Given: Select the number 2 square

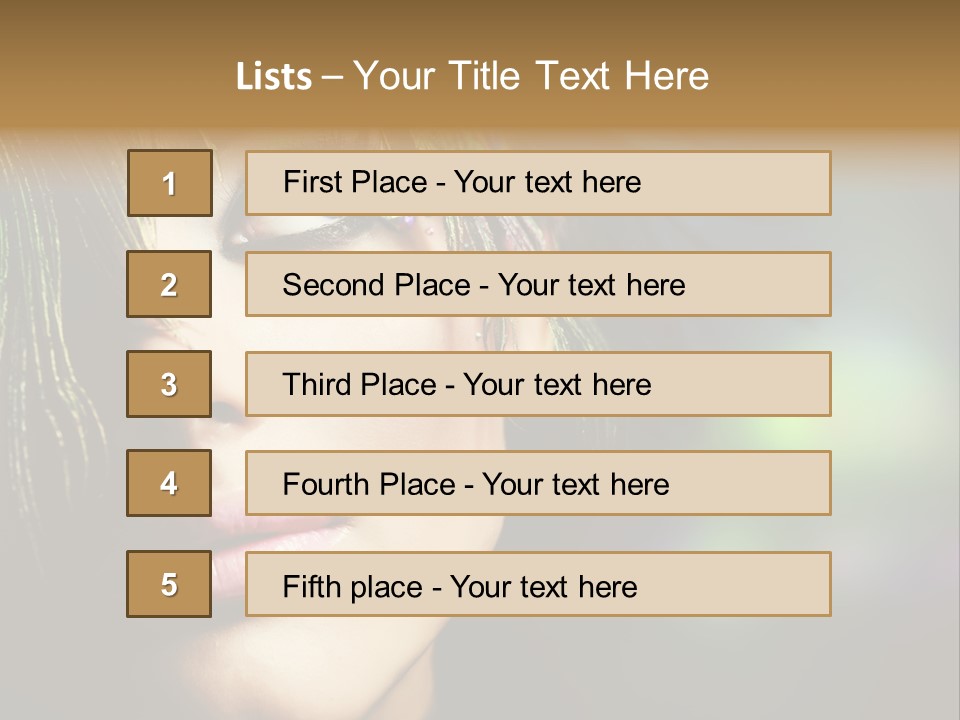Looking at the screenshot, I should point(169,284).
